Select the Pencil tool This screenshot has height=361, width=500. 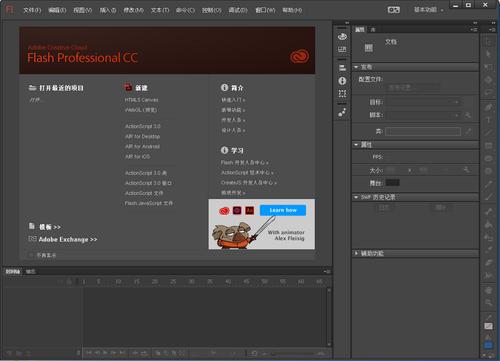click(x=488, y=184)
